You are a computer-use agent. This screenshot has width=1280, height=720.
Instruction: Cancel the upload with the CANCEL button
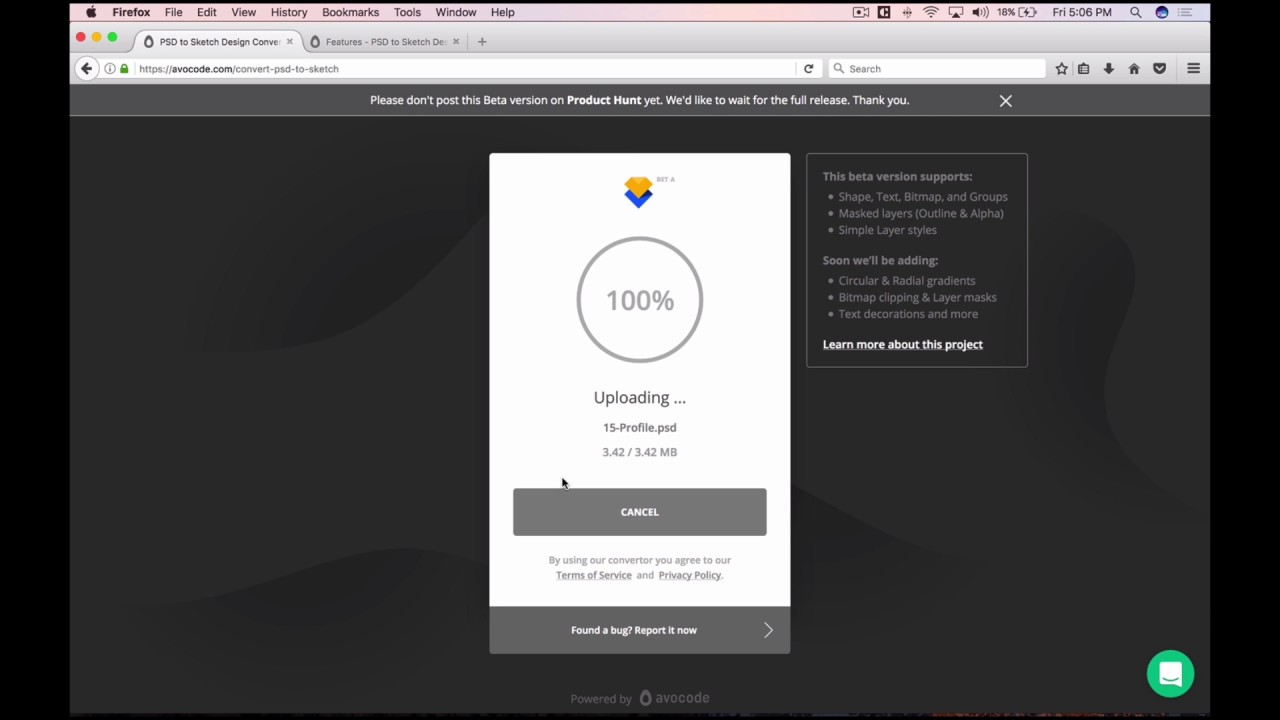click(x=640, y=512)
